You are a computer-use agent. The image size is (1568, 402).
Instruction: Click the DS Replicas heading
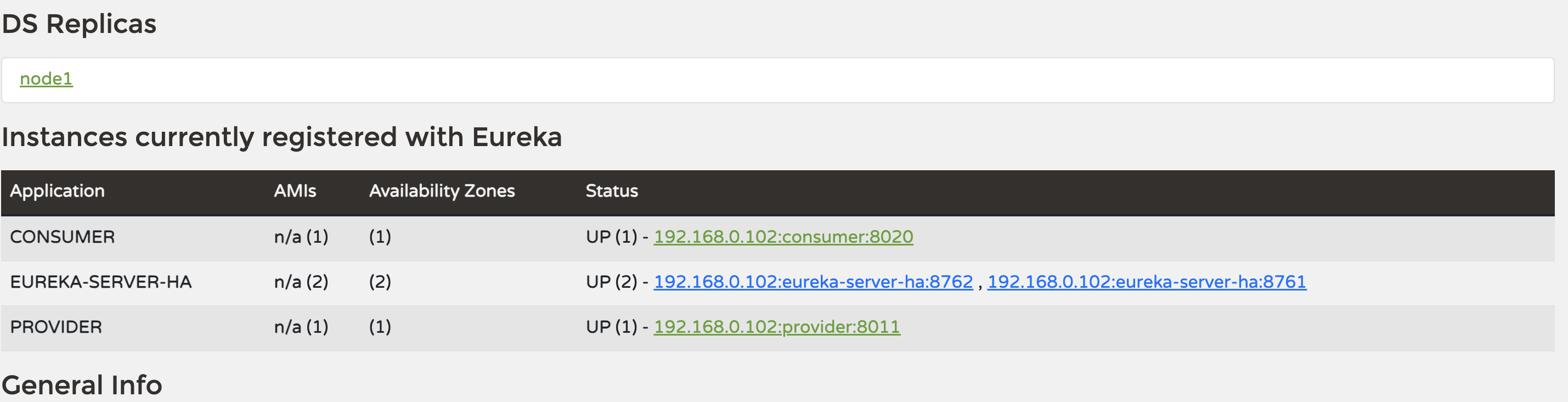point(79,24)
